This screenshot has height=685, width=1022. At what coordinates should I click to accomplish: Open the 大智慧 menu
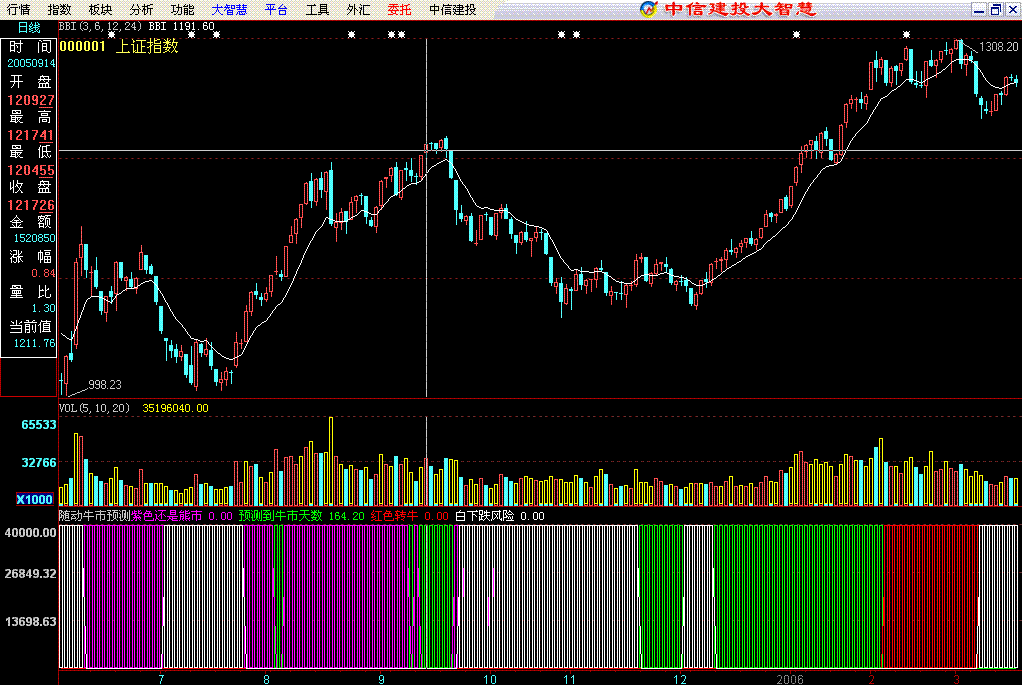coord(229,9)
